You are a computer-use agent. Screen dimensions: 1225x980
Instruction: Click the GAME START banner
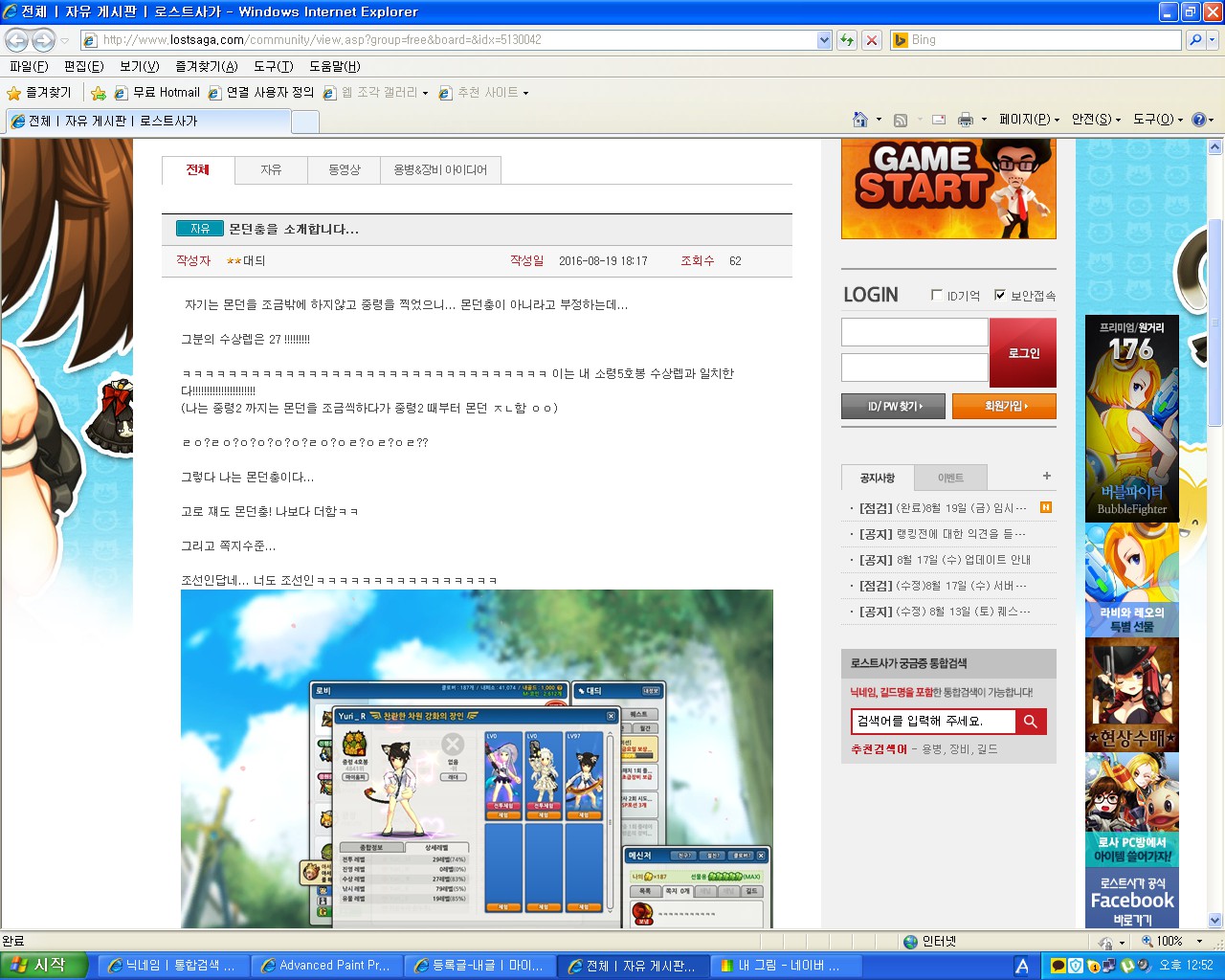click(948, 189)
